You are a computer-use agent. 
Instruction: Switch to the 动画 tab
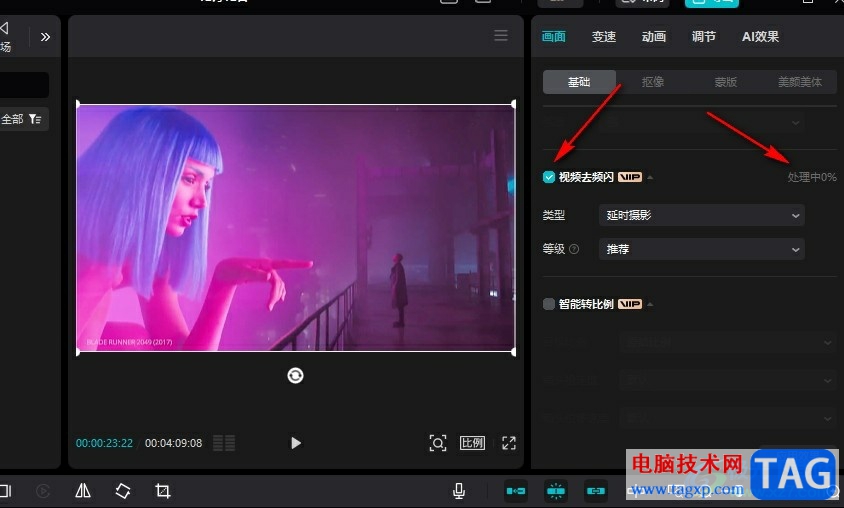[x=653, y=37]
